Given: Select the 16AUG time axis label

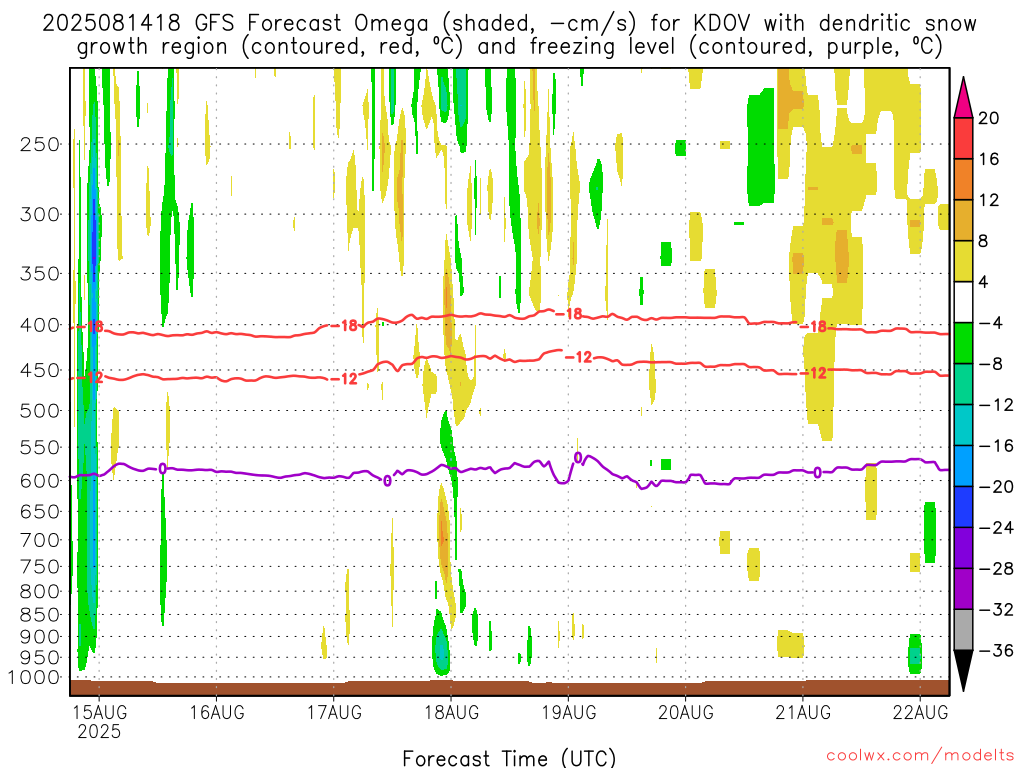Looking at the screenshot, I should click(x=217, y=712).
